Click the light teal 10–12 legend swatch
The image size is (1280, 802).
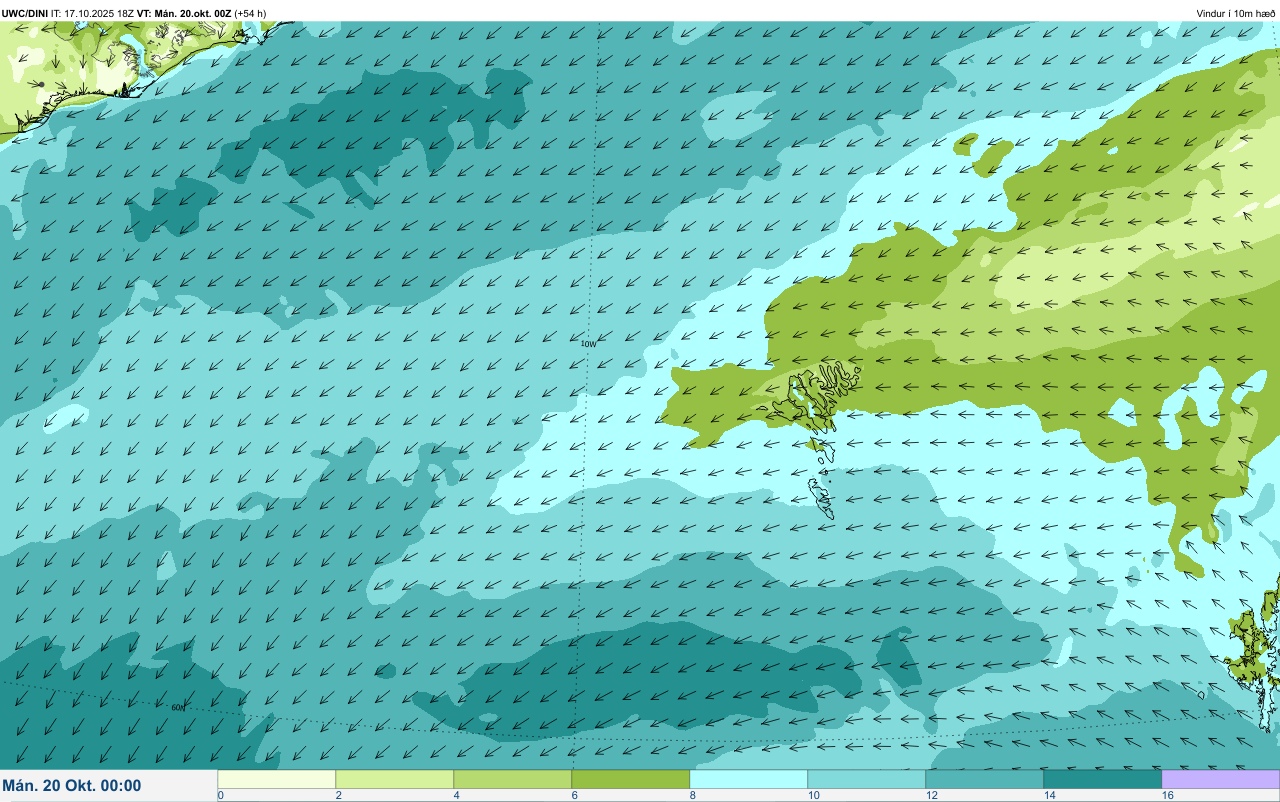pos(866,779)
